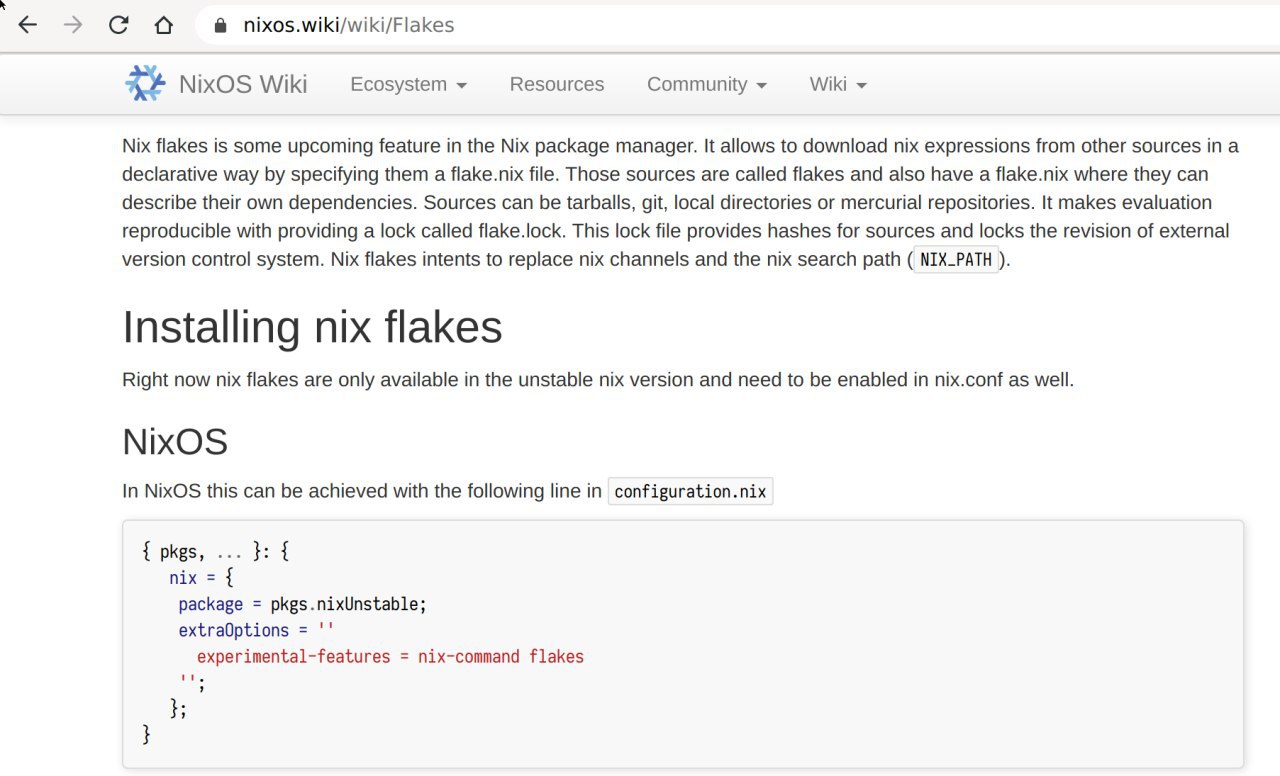Expand the Ecosystem dropdown menu
Viewport: 1280px width, 776px height.
coord(408,84)
